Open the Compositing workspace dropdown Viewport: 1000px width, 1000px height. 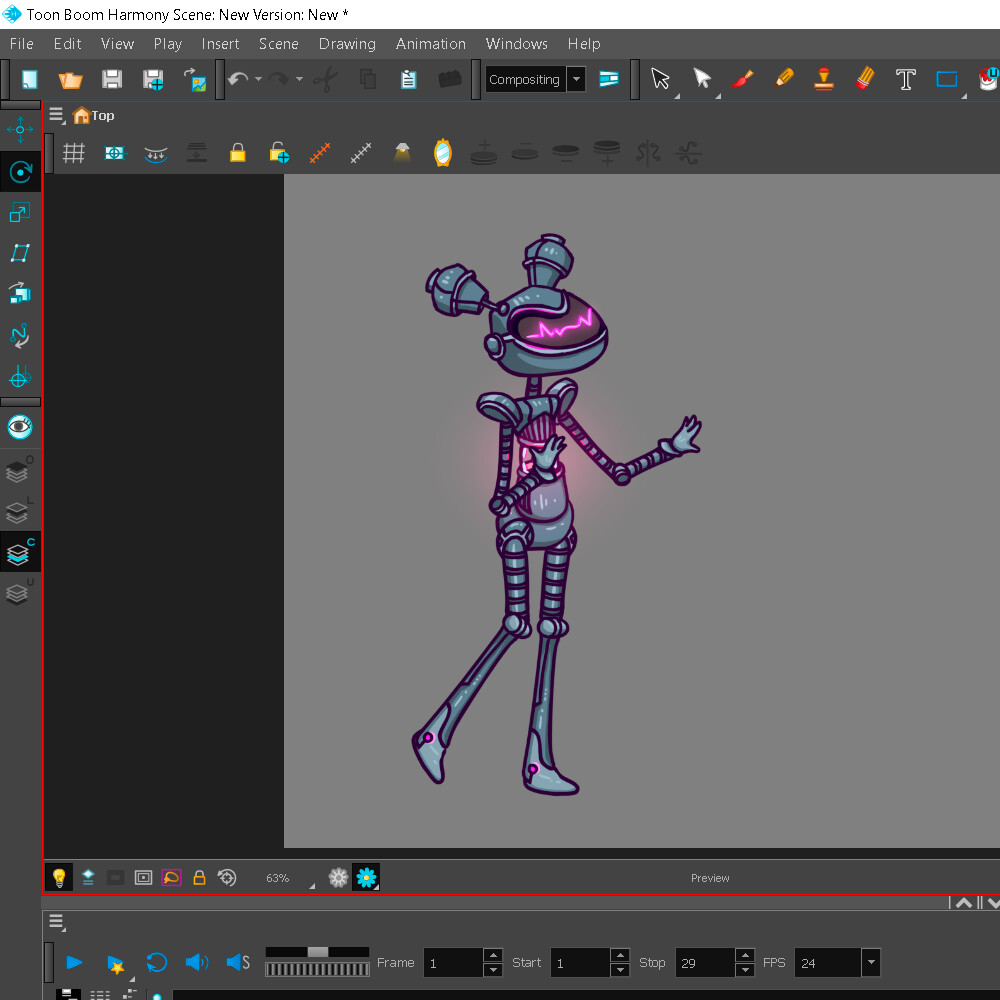click(576, 80)
